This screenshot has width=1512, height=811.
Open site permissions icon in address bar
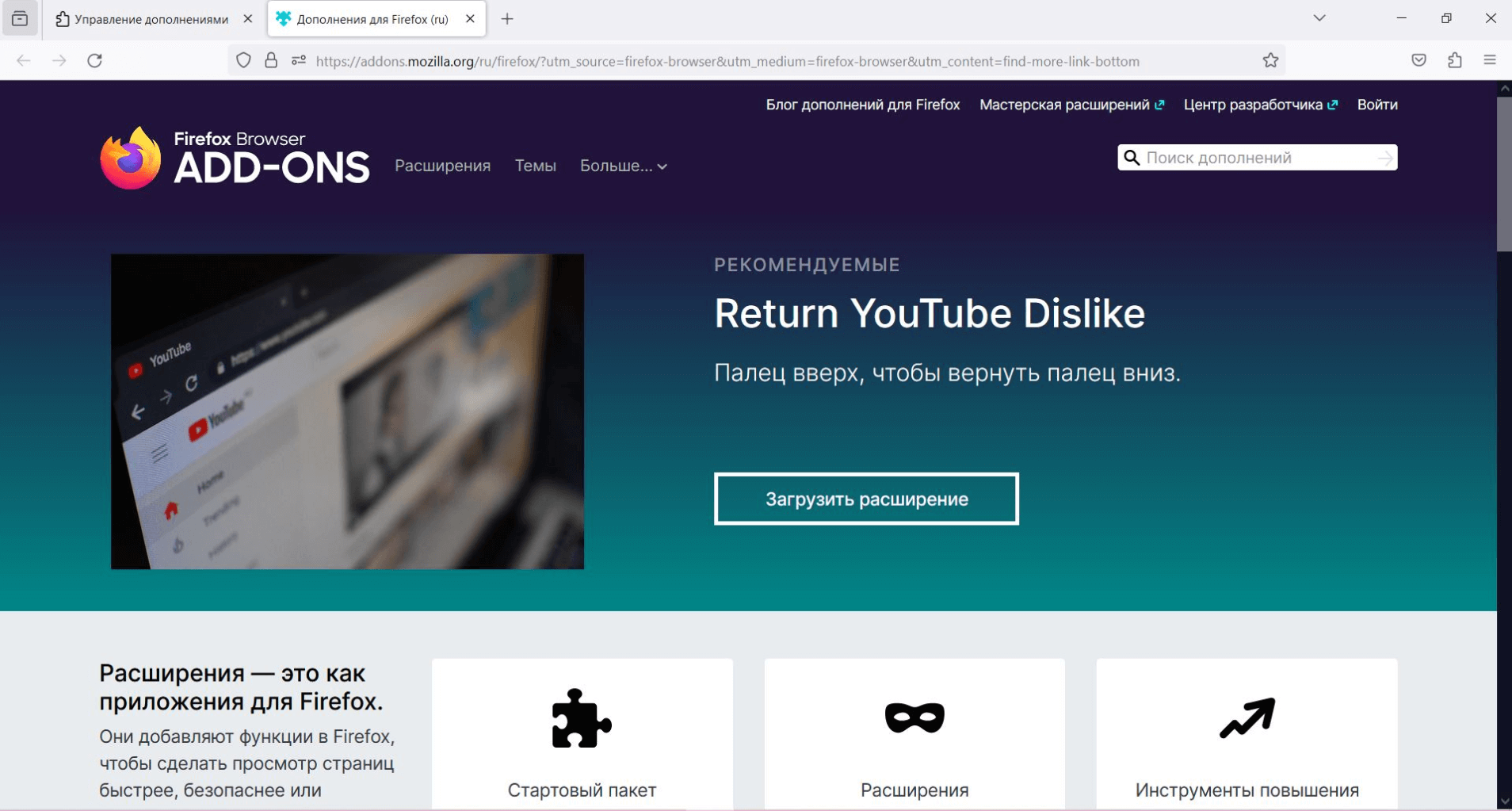pyautogui.click(x=299, y=61)
